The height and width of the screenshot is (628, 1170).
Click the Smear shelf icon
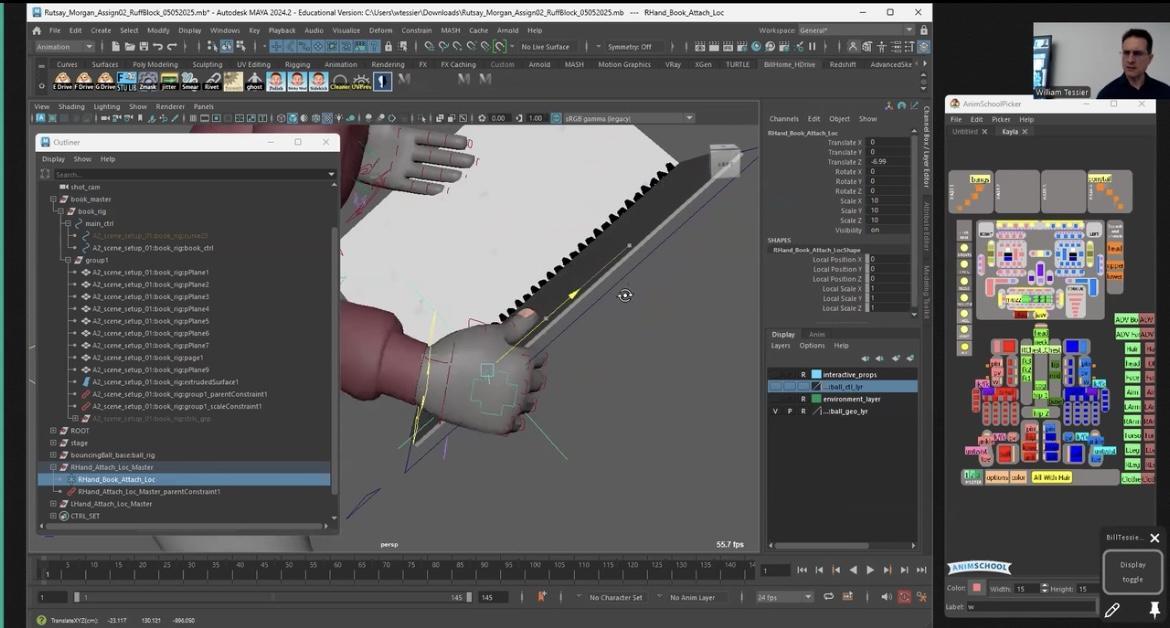[190, 81]
